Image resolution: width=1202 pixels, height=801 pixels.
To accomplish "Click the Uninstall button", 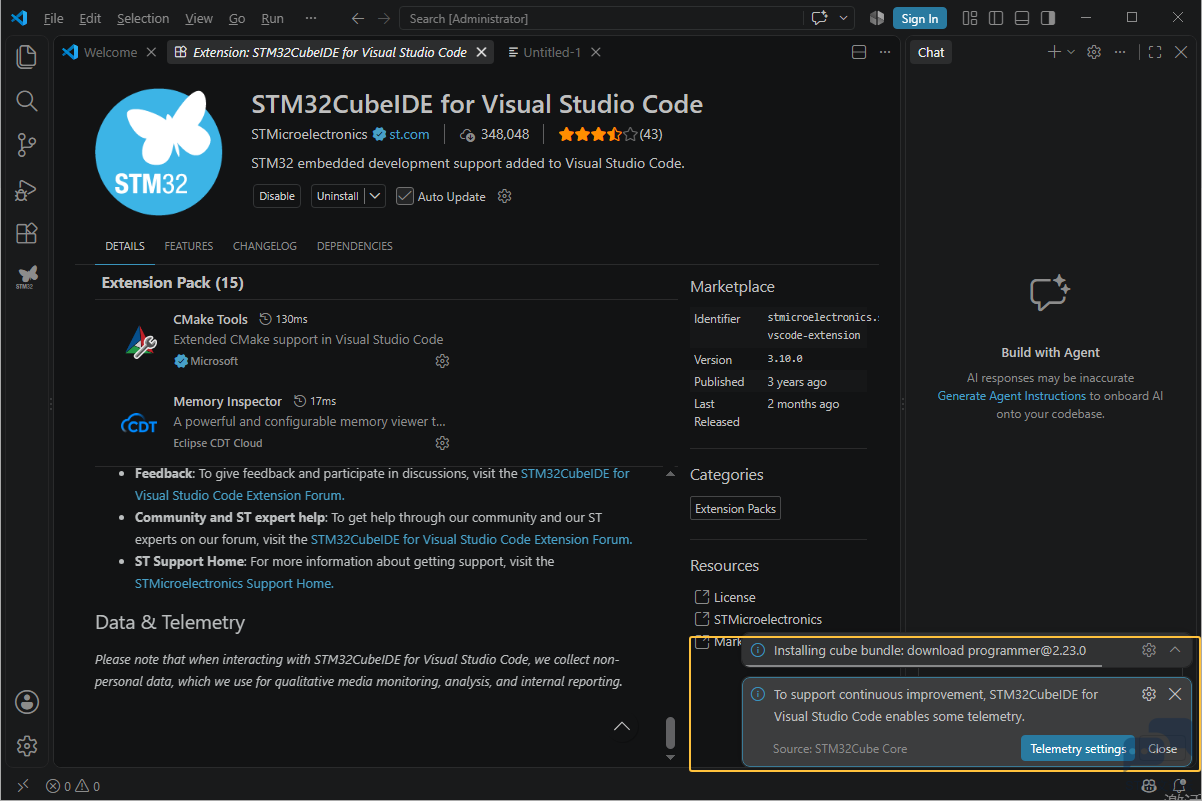I will point(338,196).
